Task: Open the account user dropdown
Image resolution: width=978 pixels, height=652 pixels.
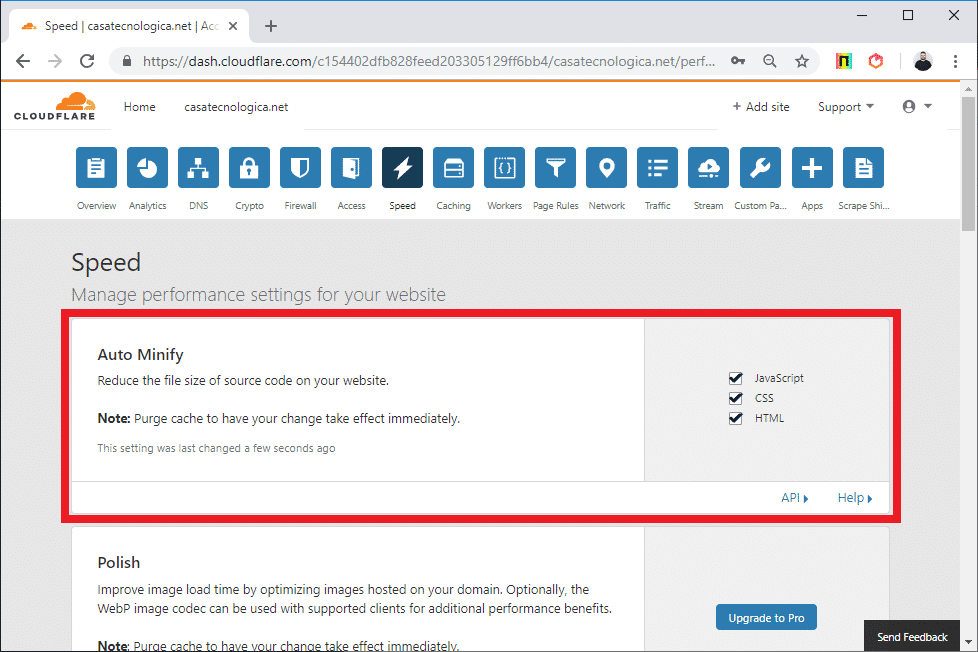Action: coord(917,107)
